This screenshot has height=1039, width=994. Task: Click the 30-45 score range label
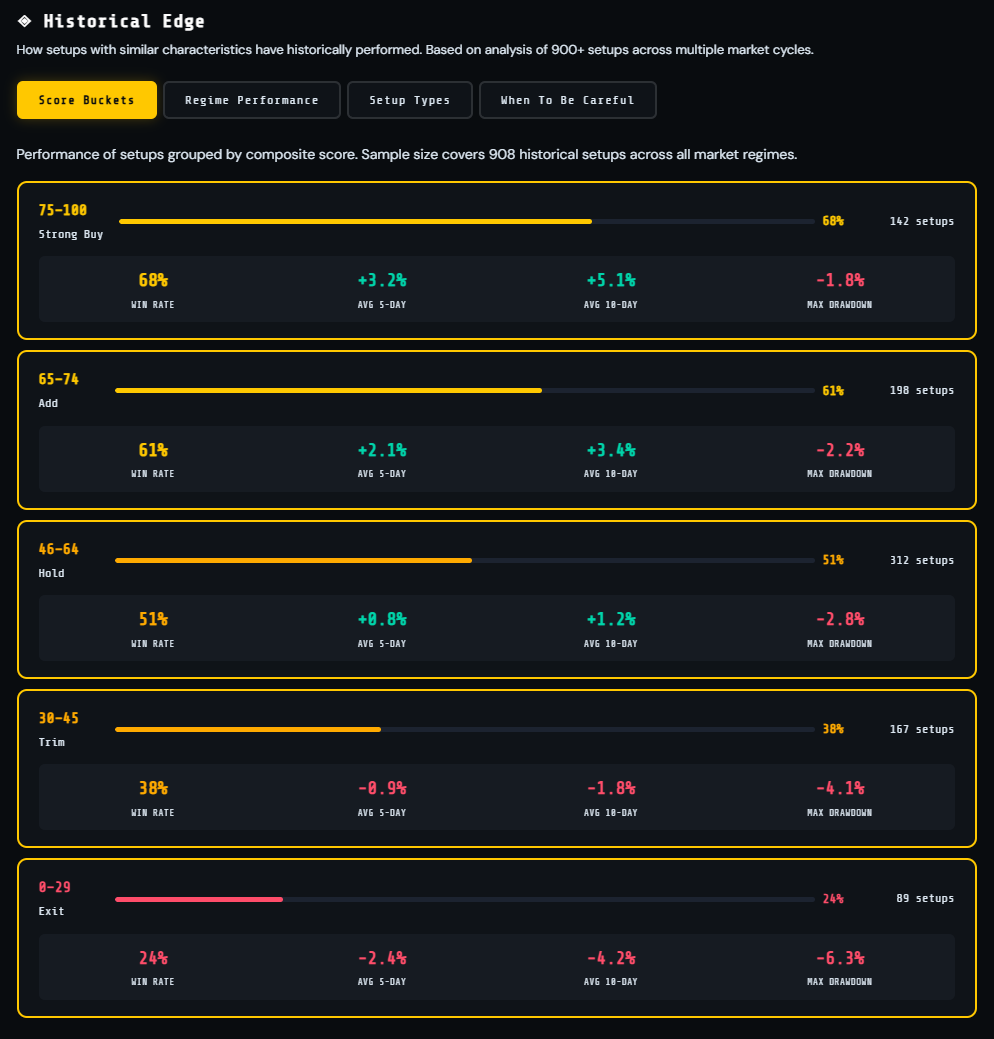(x=58, y=718)
